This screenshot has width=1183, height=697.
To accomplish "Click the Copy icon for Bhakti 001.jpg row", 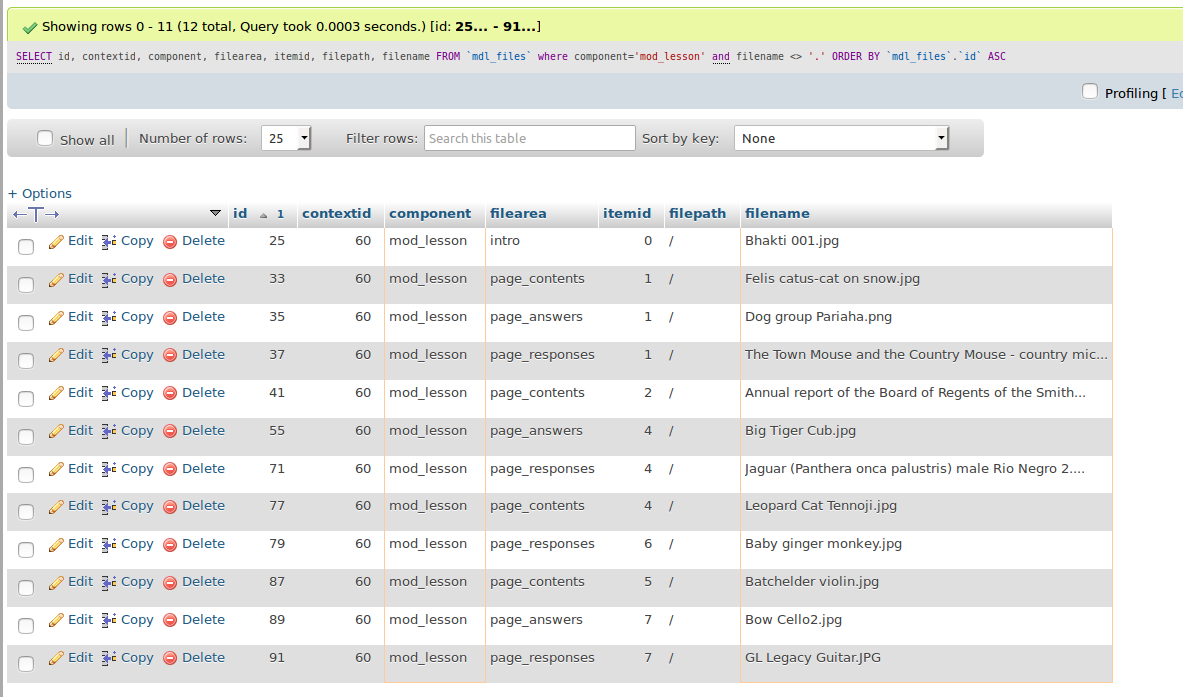I will click(x=109, y=241).
